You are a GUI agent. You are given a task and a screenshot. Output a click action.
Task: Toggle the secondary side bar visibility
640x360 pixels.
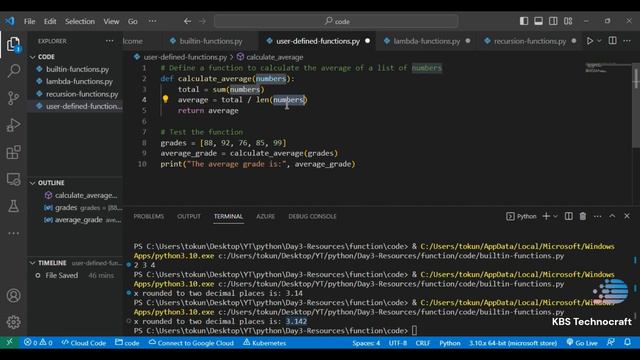click(553, 21)
